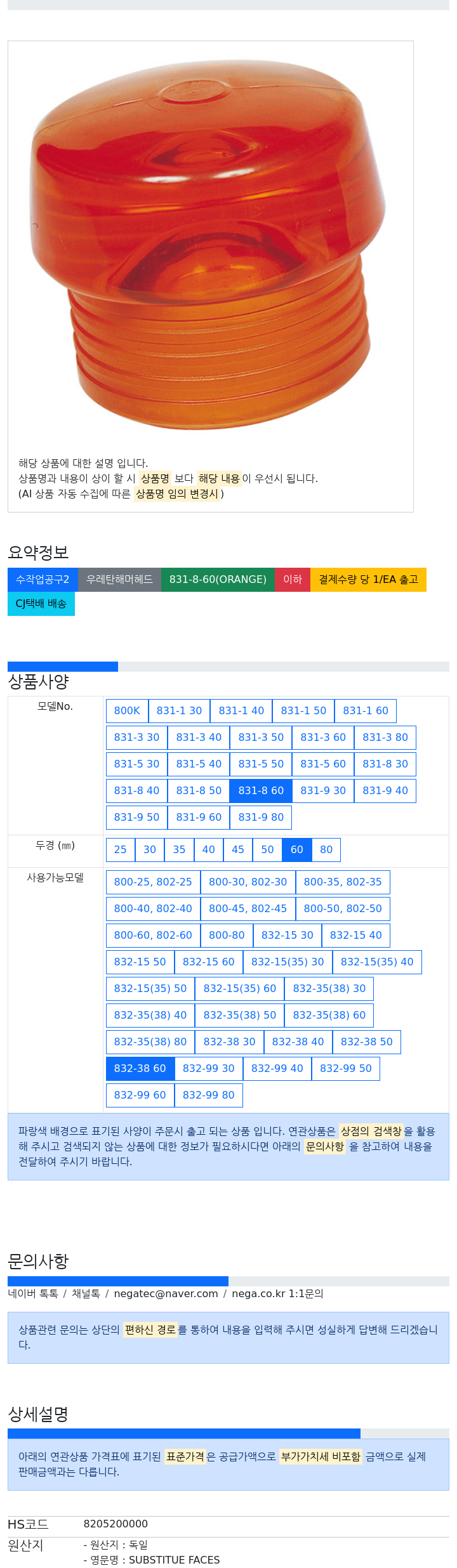Click the CJ택배 배송 badge
Screen dimensions: 457x1568
point(41,603)
